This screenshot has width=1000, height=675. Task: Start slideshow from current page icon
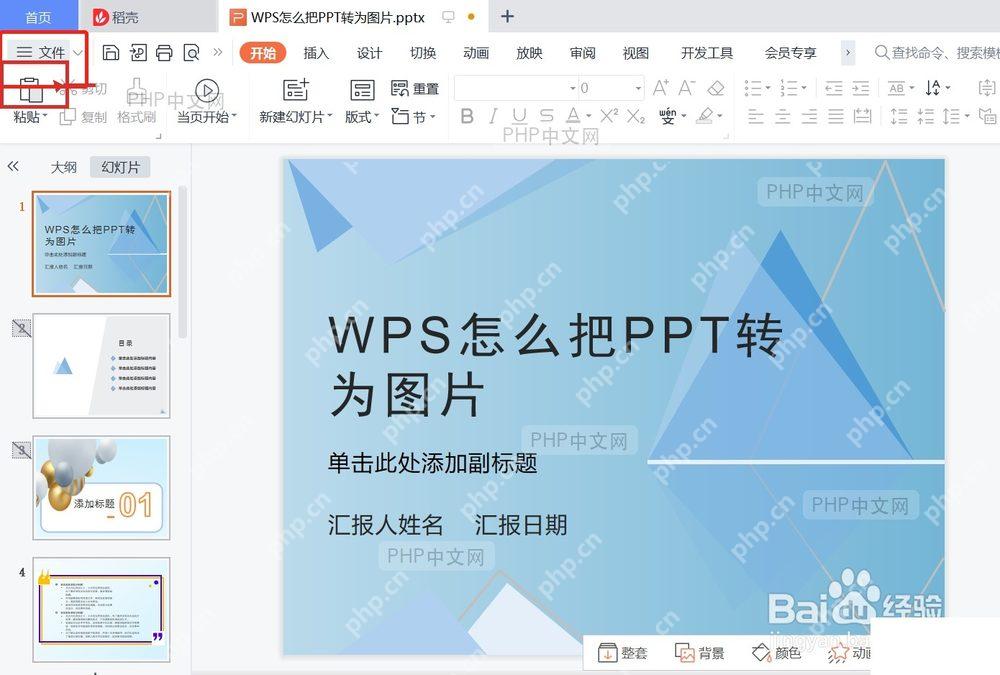pos(207,90)
